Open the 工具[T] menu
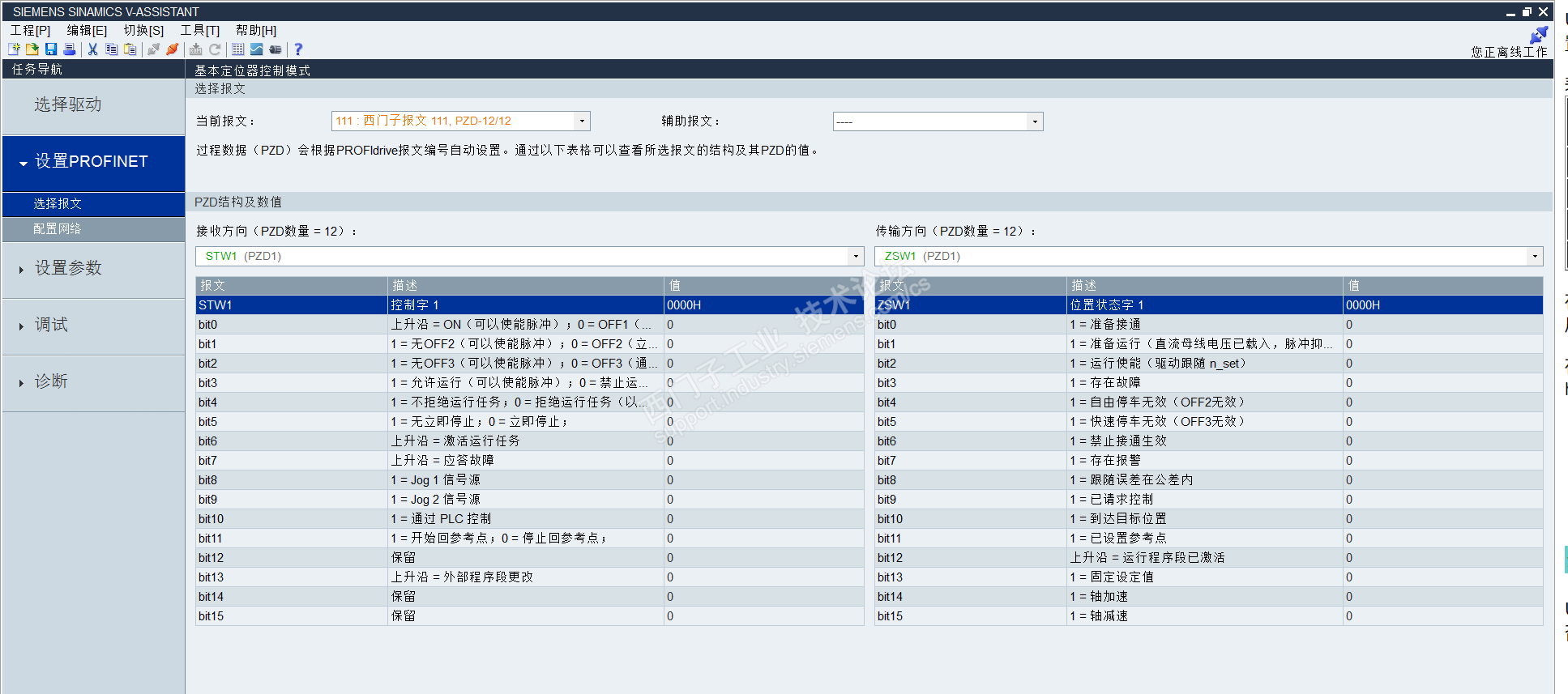 [199, 30]
